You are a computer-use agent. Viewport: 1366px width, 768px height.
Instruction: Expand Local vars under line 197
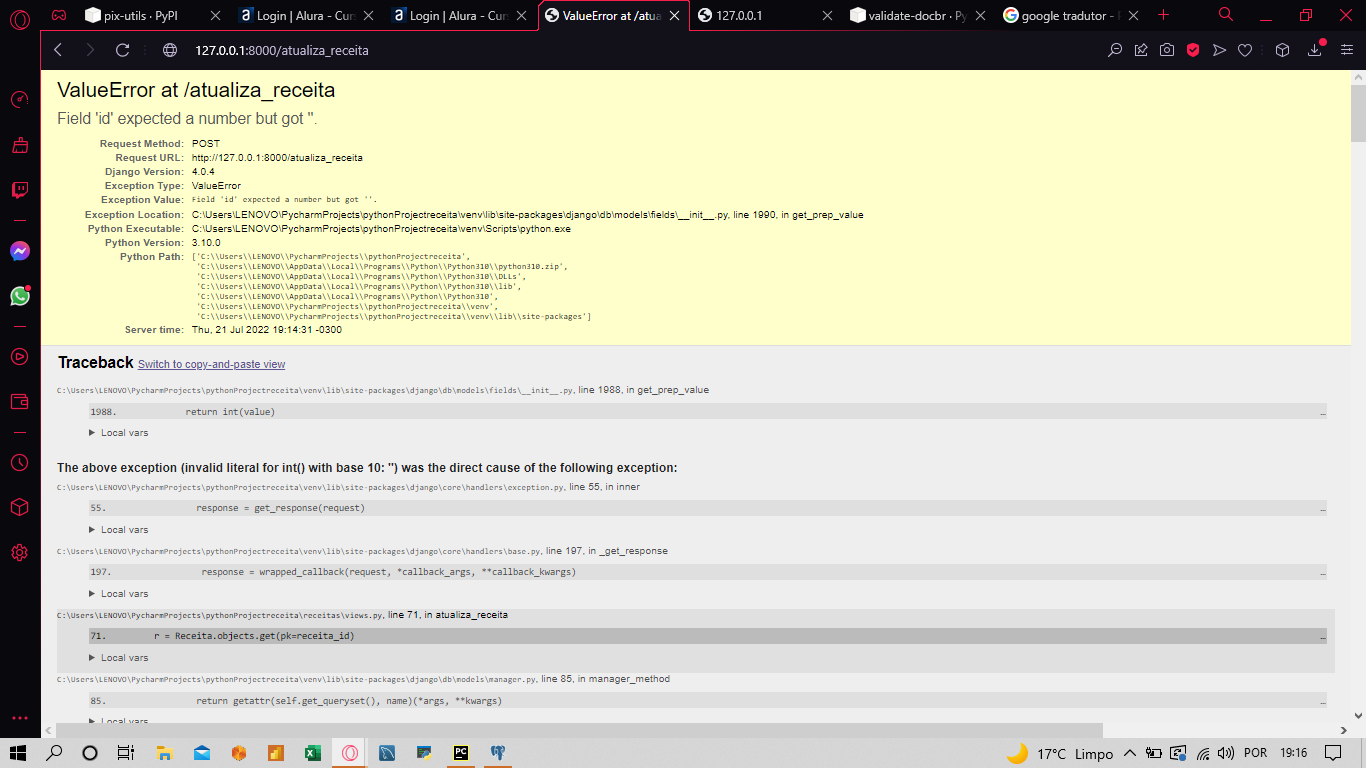[119, 594]
